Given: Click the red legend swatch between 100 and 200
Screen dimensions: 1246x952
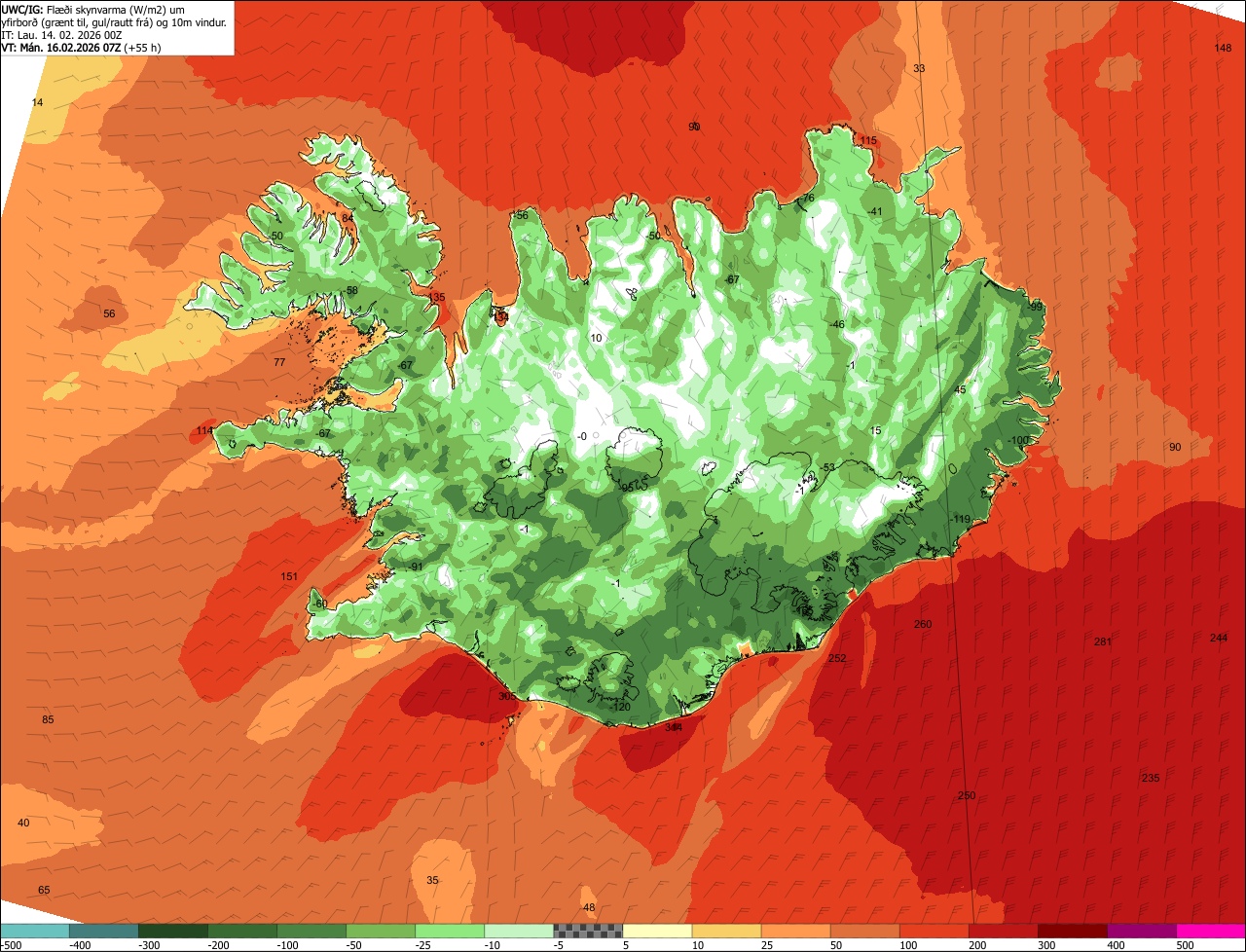Looking at the screenshot, I should (934, 931).
